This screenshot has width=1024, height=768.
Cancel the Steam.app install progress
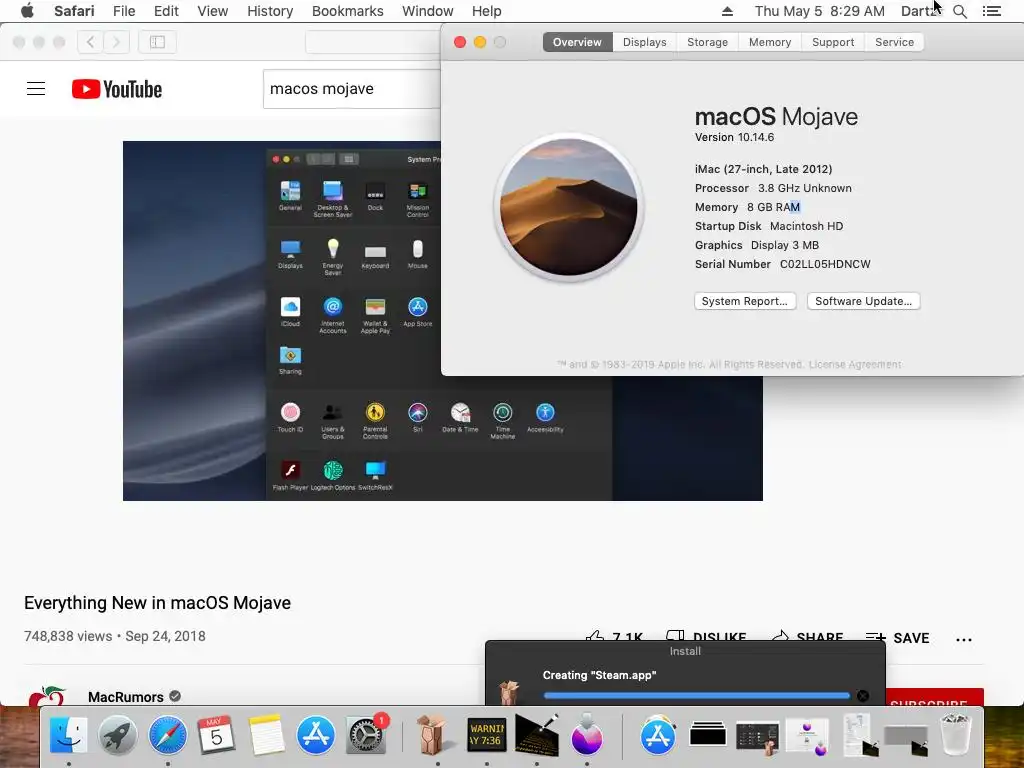[863, 696]
